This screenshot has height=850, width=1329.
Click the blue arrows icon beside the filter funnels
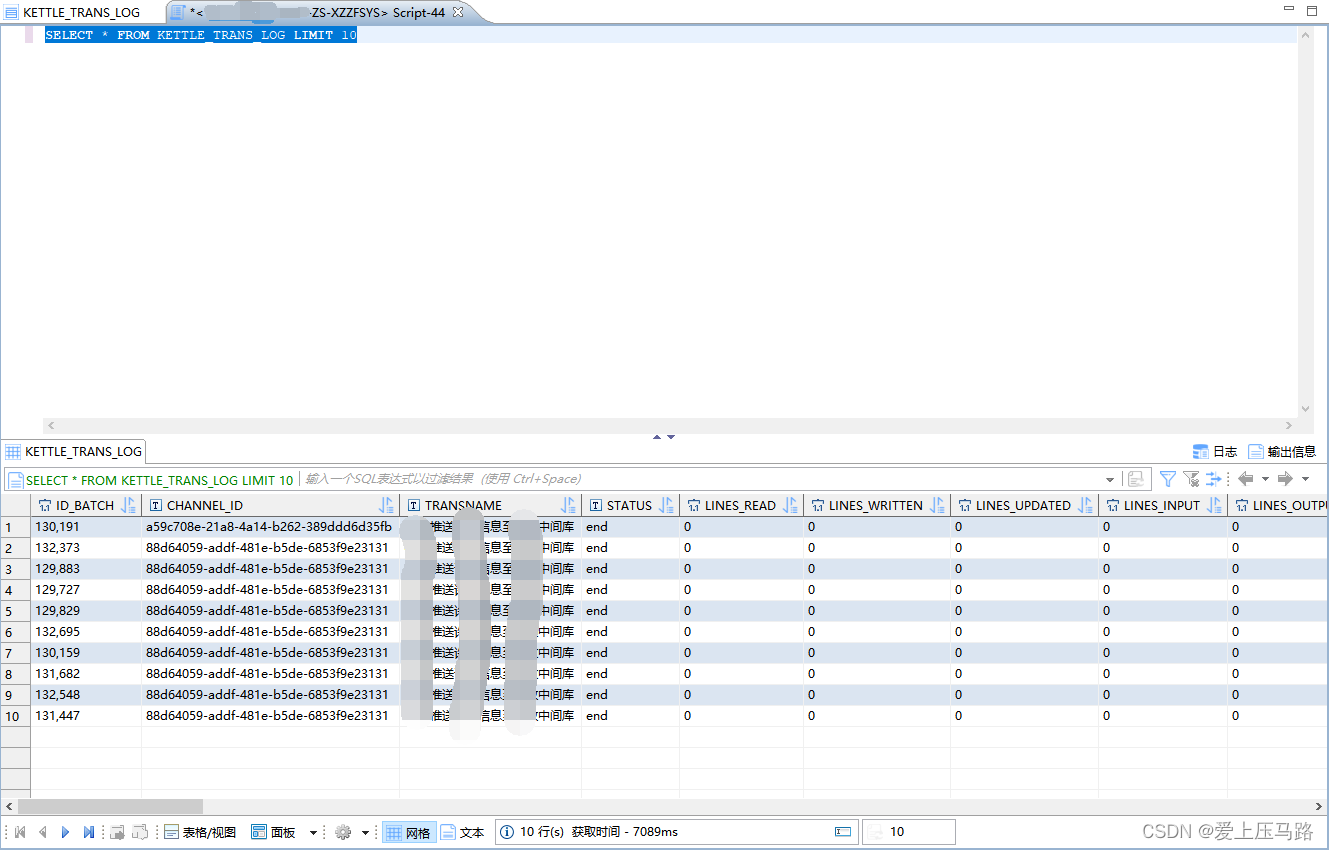click(1214, 479)
